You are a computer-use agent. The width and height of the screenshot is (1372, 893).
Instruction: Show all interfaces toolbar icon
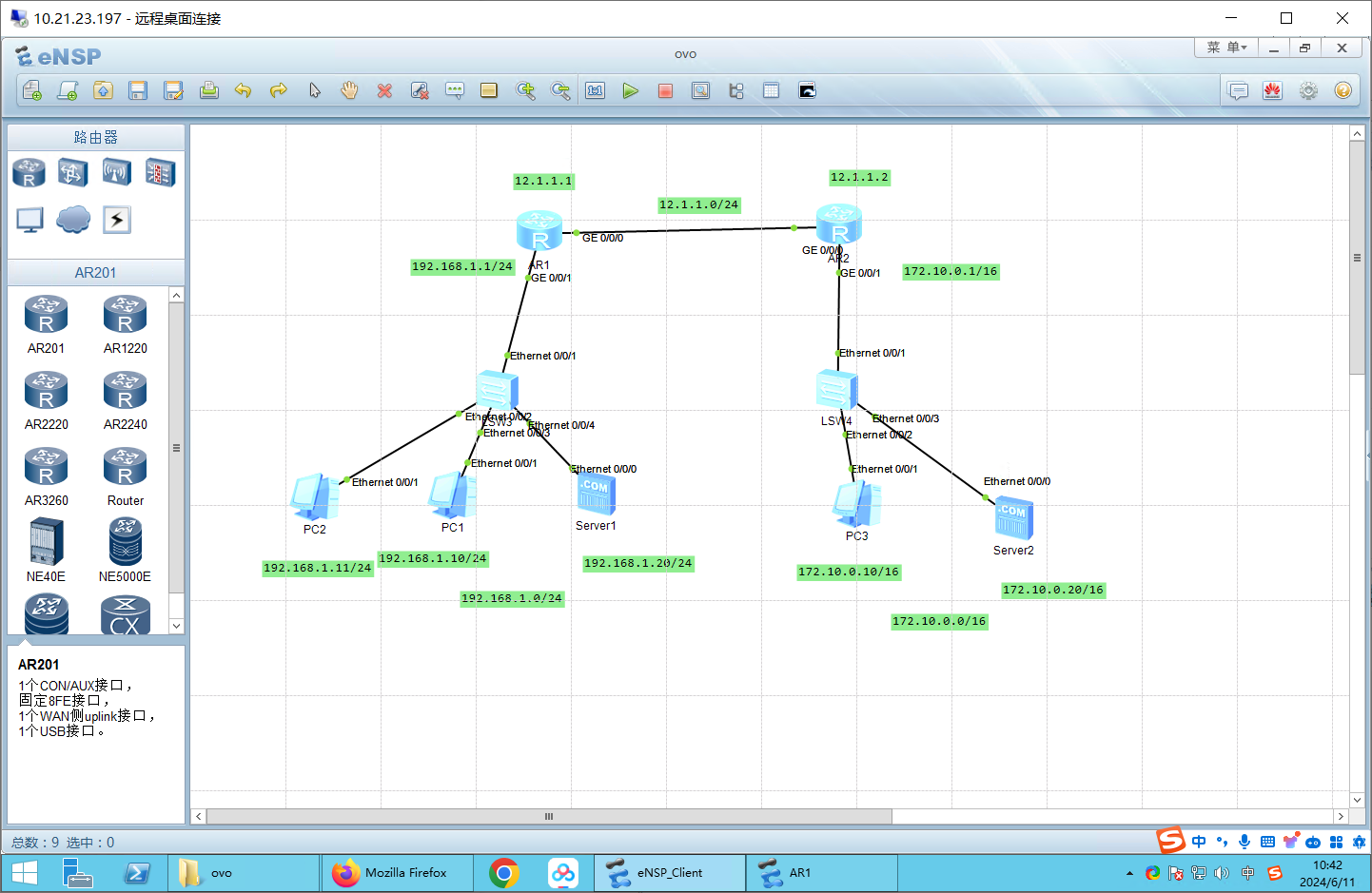click(x=735, y=90)
